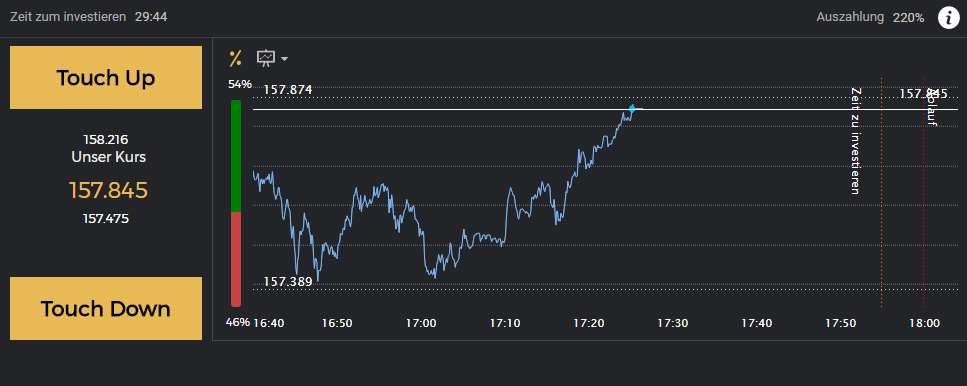Click the Touch Up button
This screenshot has height=386, width=967.
tap(106, 78)
